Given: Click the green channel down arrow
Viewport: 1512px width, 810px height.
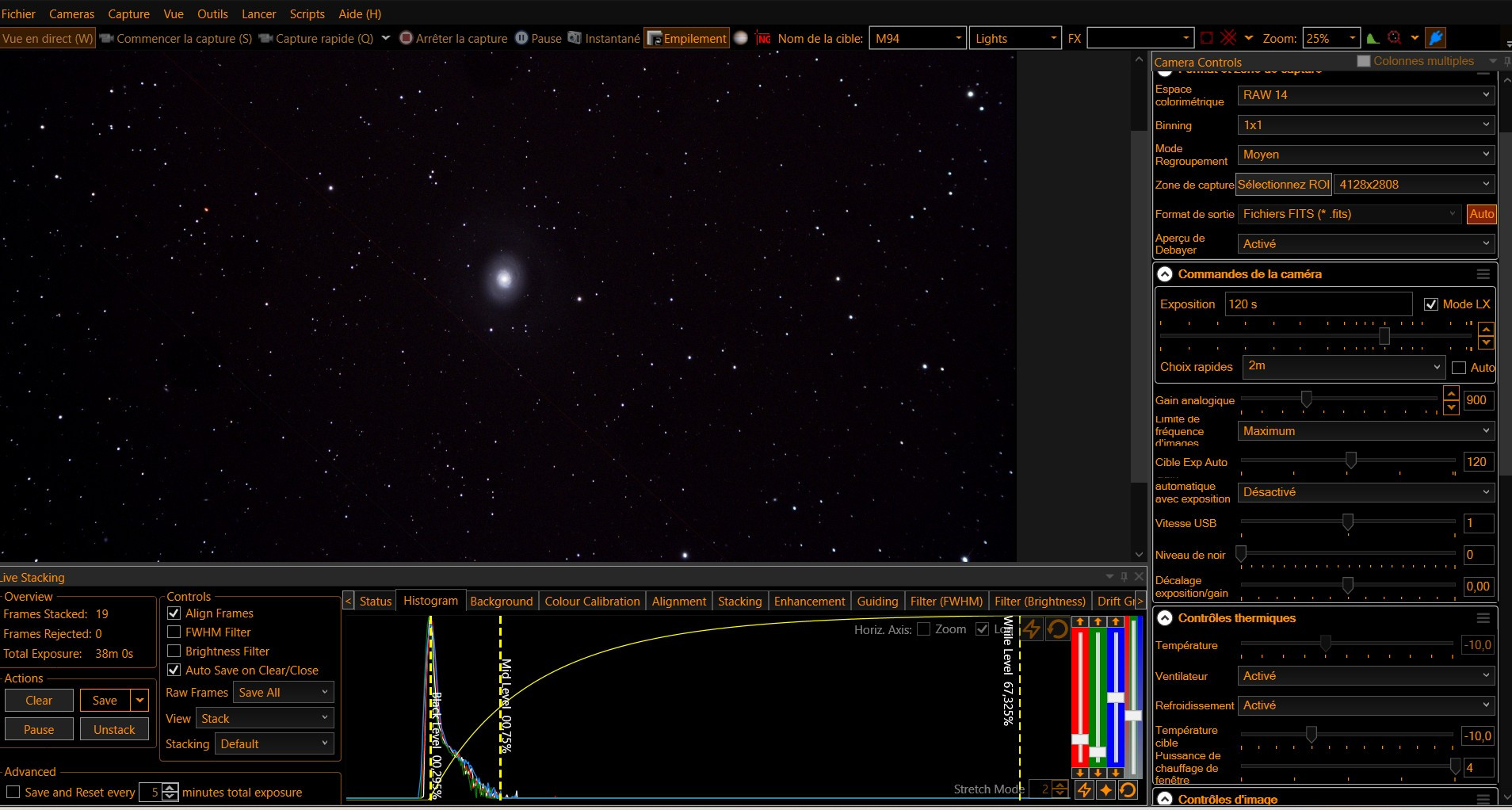Looking at the screenshot, I should click(1098, 773).
